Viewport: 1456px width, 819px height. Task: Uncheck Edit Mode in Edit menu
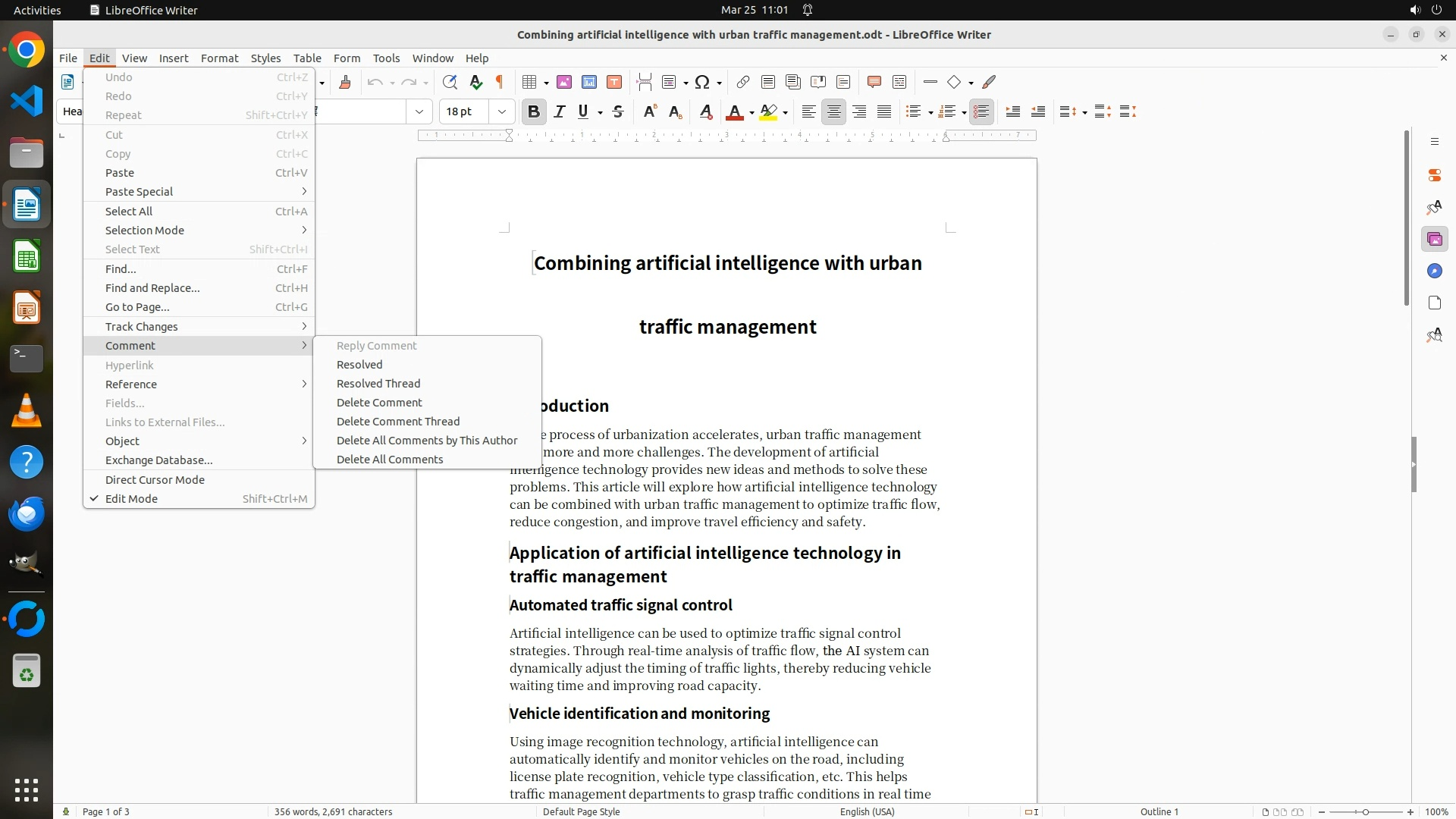click(x=131, y=498)
